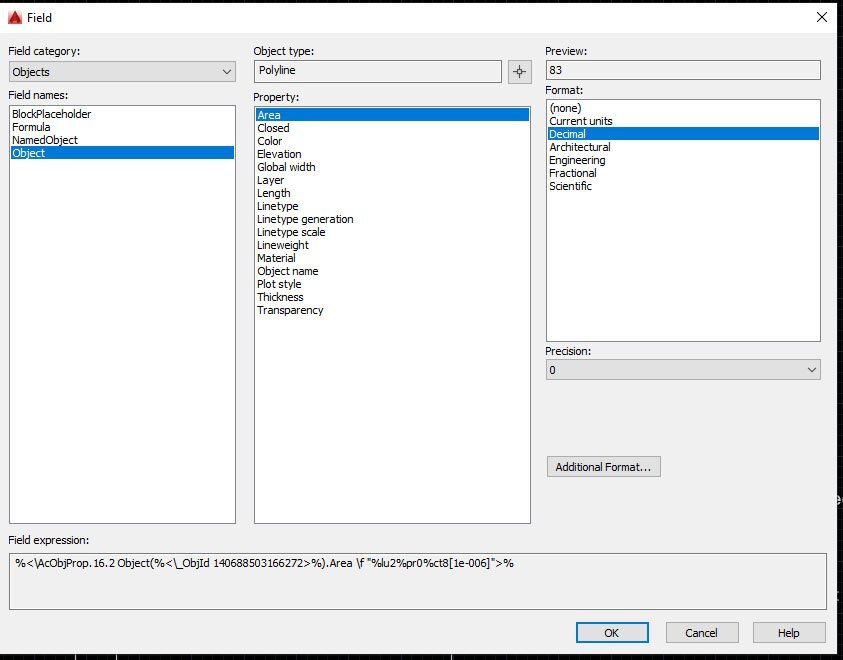Screen dimensions: 843x660
Task: Expand the Precision dropdown
Action: [x=683, y=370]
